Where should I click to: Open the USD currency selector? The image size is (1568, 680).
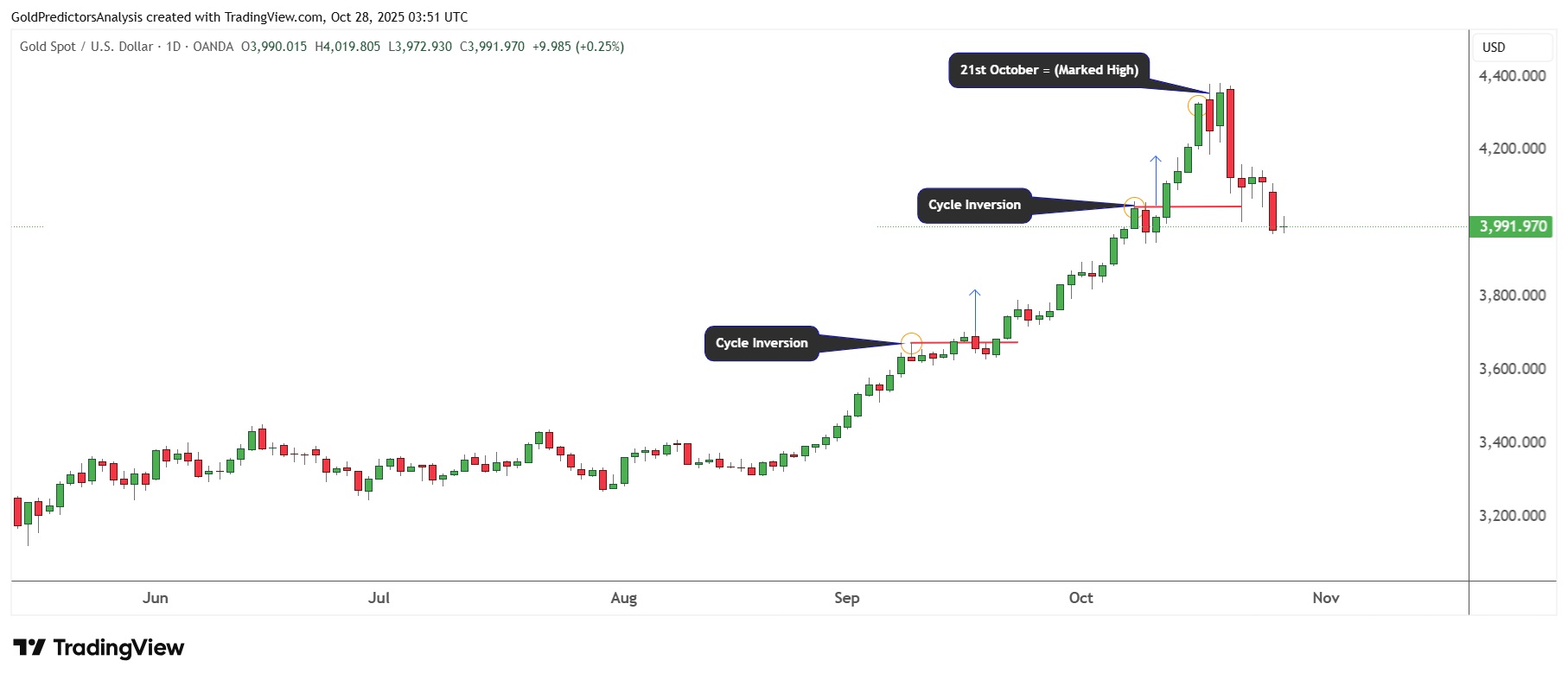1494,48
